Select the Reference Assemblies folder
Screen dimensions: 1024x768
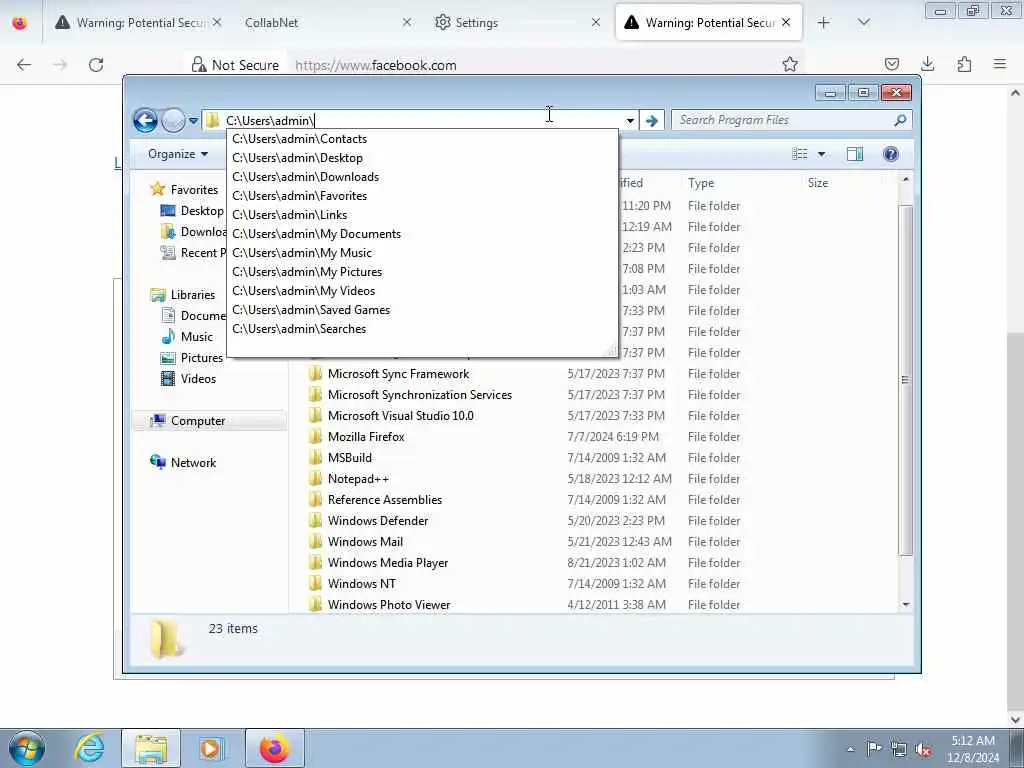[385, 500]
